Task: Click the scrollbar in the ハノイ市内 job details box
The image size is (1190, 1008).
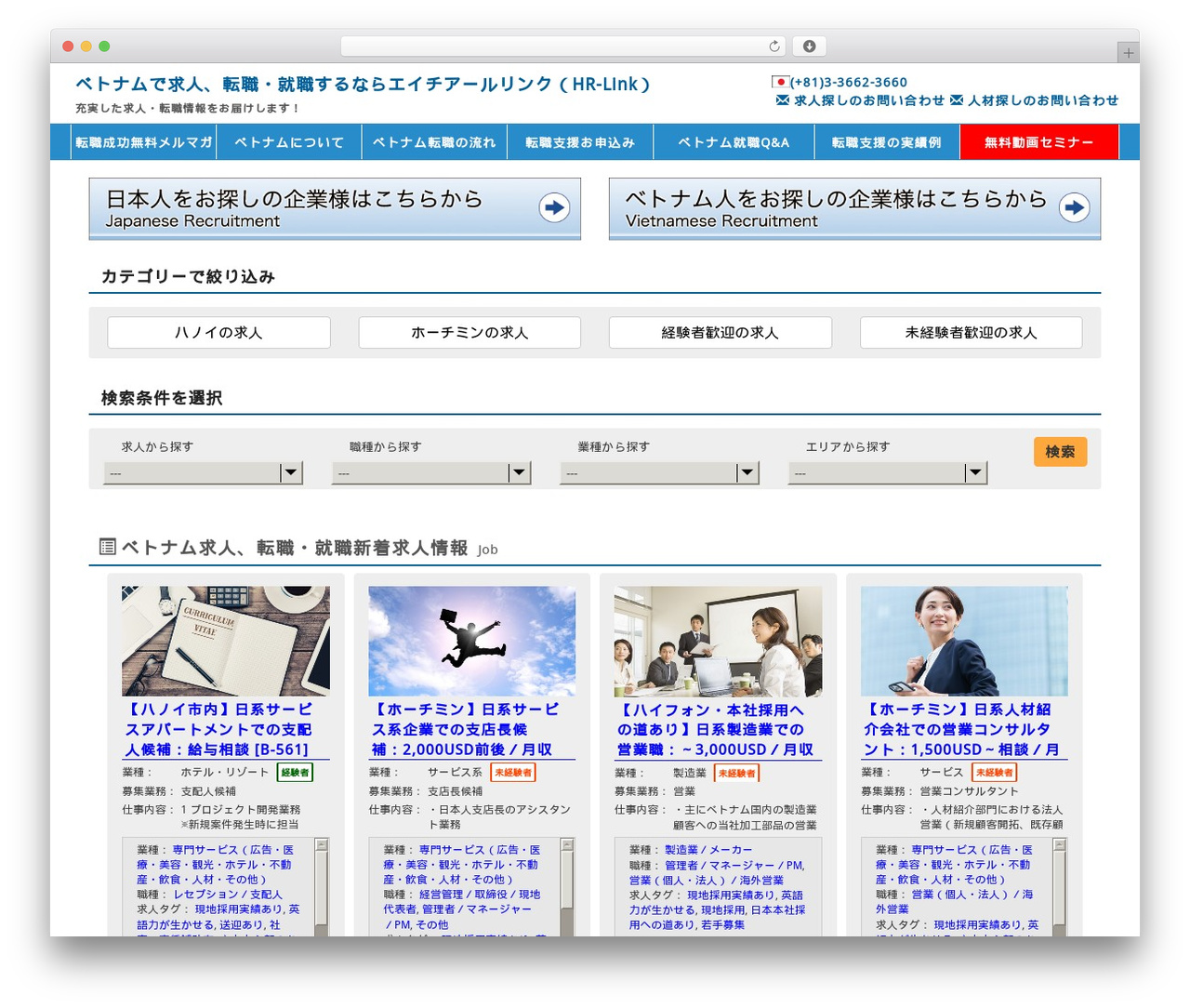Action: 322,886
